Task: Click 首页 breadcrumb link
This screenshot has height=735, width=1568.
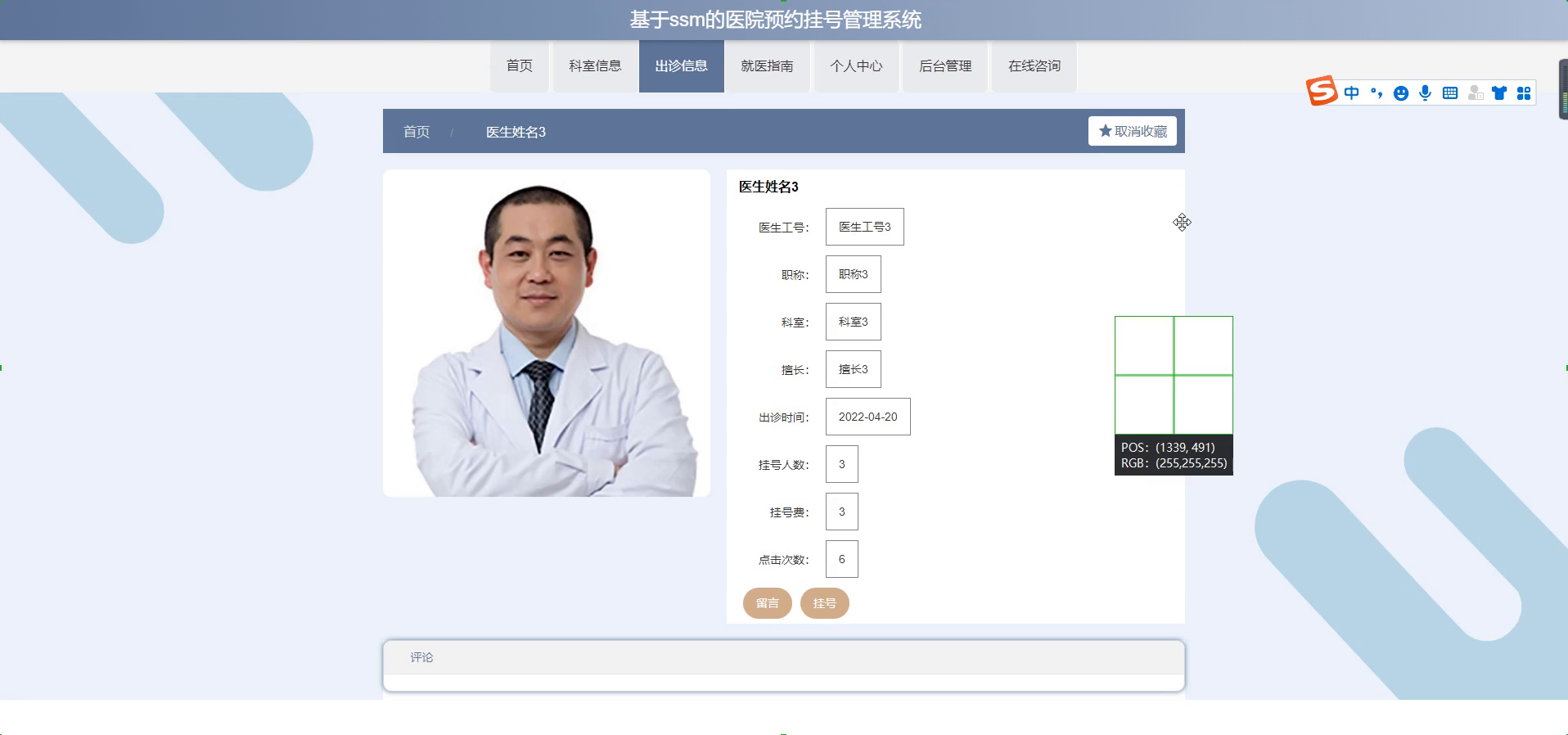Action: tap(417, 132)
